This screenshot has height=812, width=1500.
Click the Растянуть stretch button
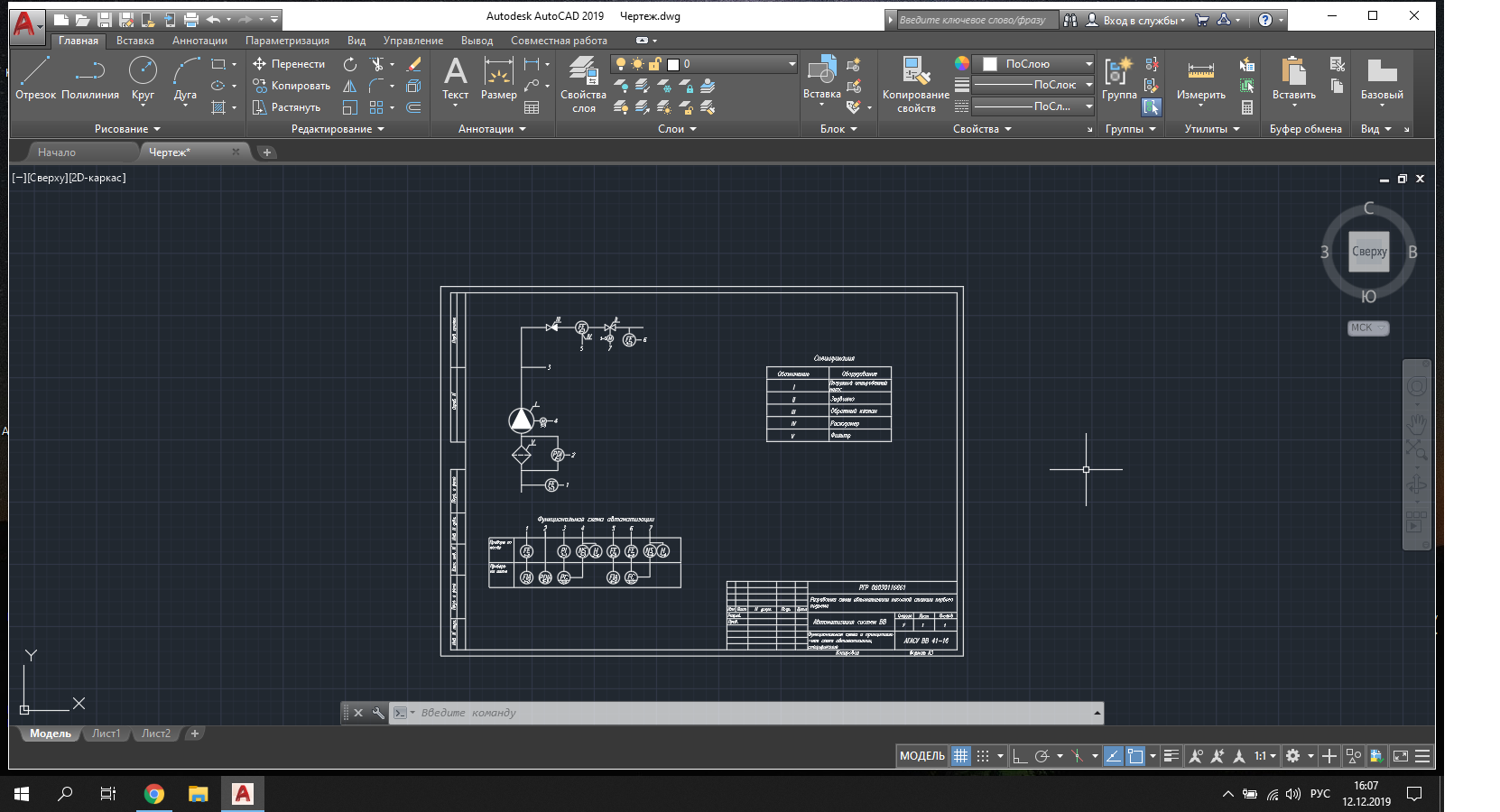click(x=286, y=107)
